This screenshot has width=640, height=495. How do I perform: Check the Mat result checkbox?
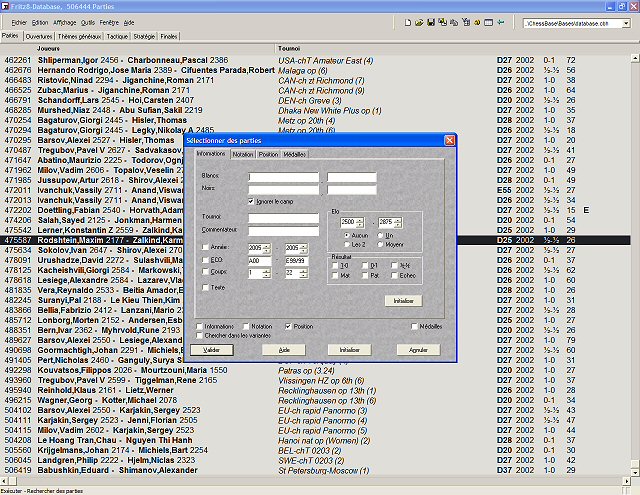pos(334,274)
